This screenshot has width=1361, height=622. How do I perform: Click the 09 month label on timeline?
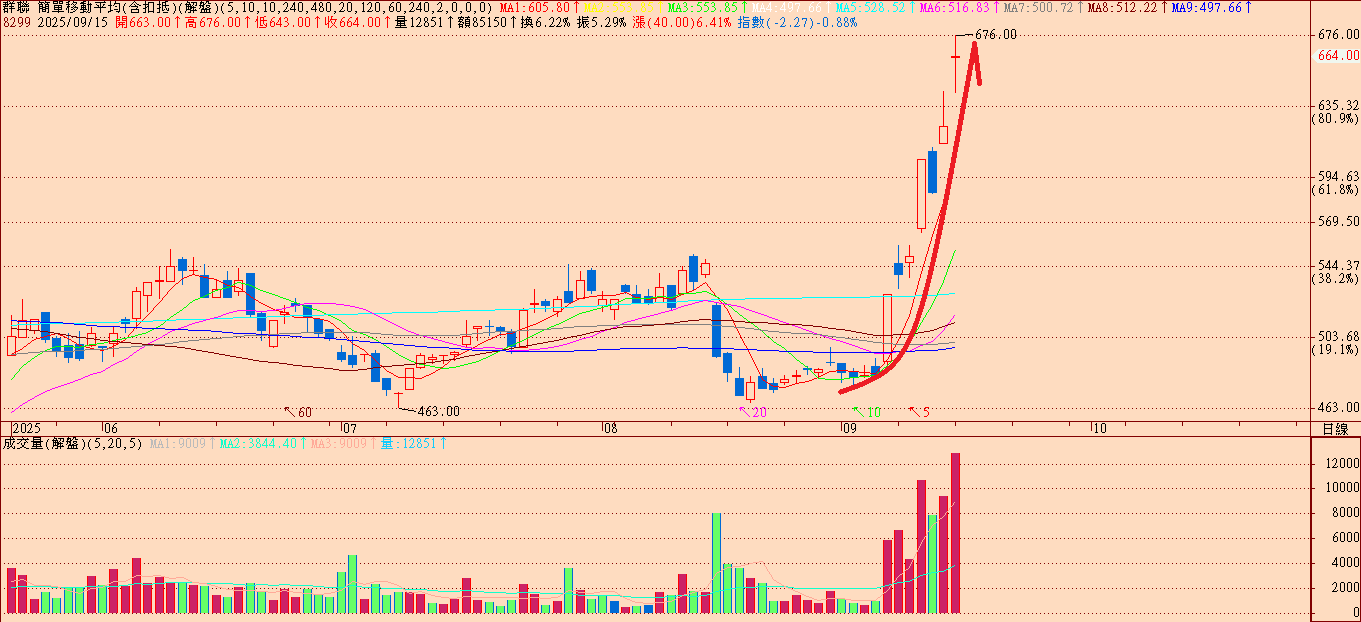848,428
